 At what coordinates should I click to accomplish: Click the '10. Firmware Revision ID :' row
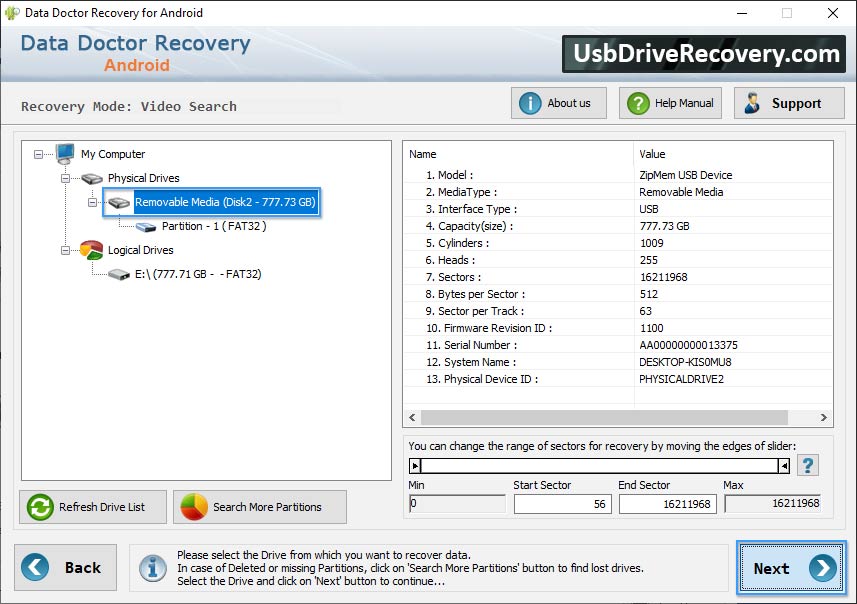point(618,328)
